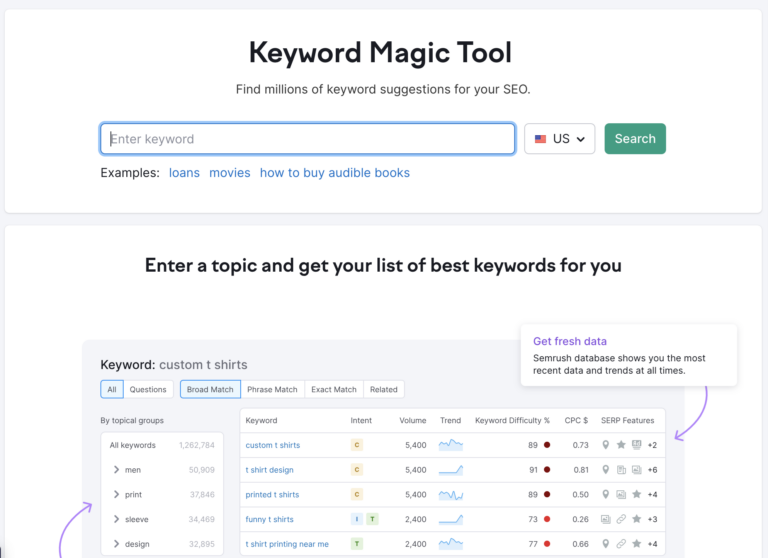Click image pack icon in printed t shirts row
Image resolution: width=768 pixels, height=558 pixels.
[x=621, y=494]
